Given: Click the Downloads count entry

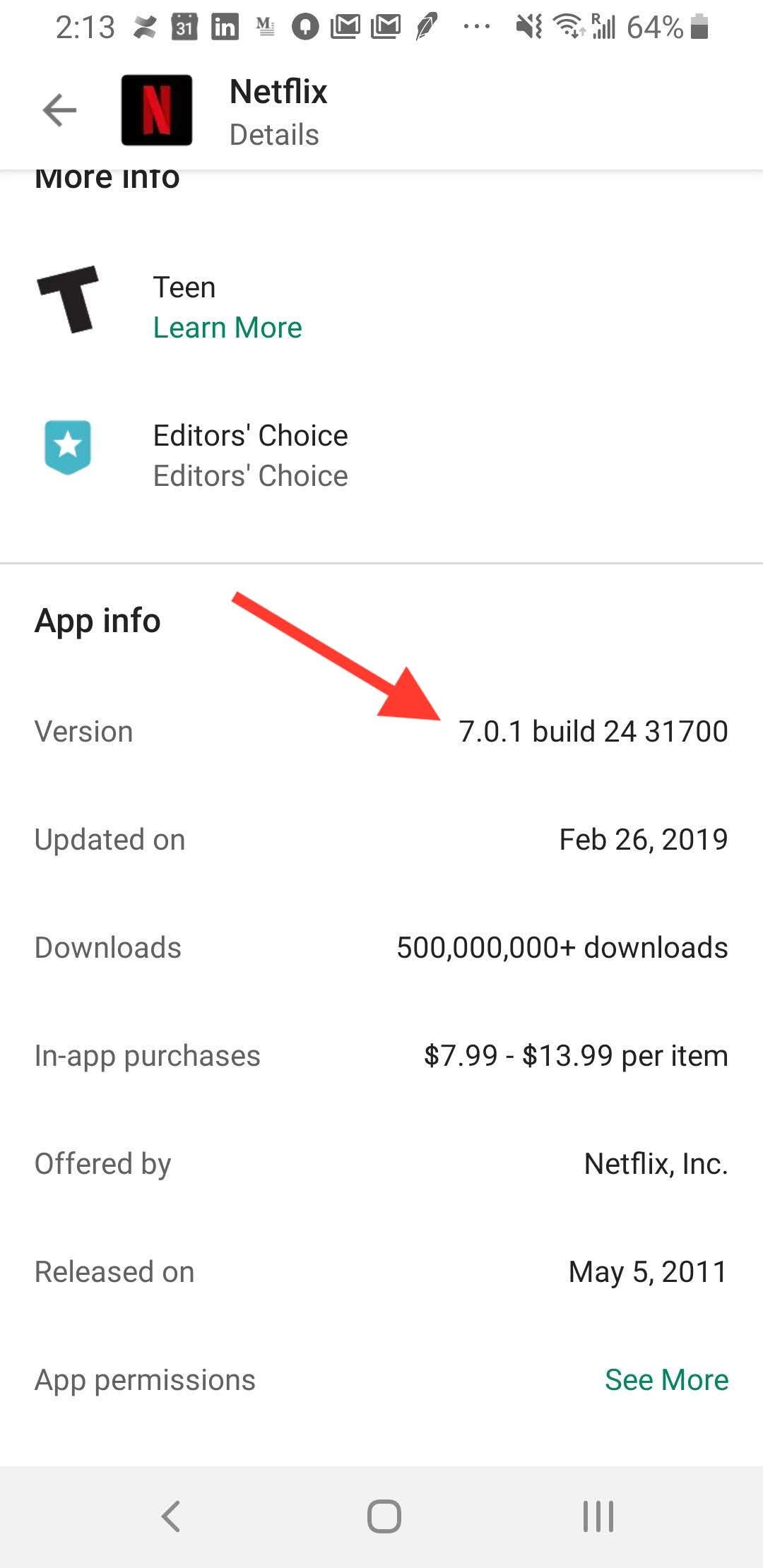Looking at the screenshot, I should (x=562, y=947).
